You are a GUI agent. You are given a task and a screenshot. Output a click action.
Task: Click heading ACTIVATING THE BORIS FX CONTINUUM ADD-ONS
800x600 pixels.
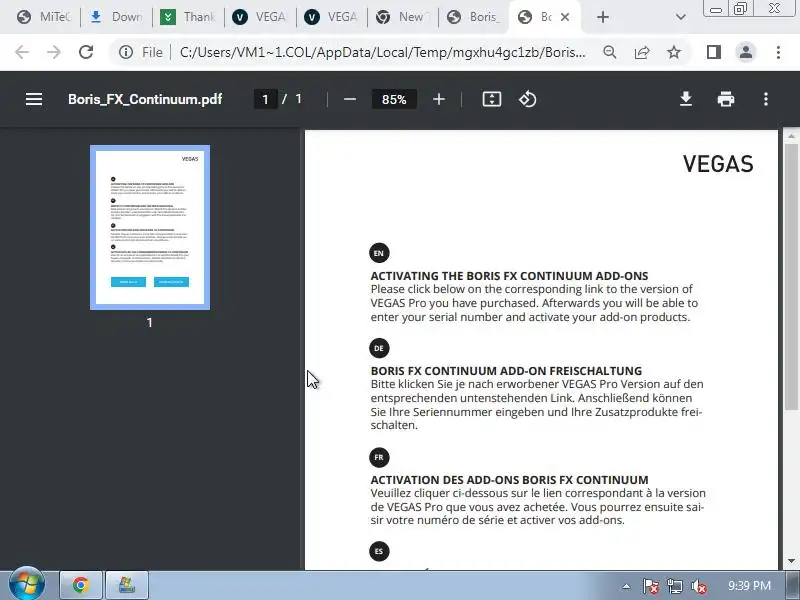(509, 276)
